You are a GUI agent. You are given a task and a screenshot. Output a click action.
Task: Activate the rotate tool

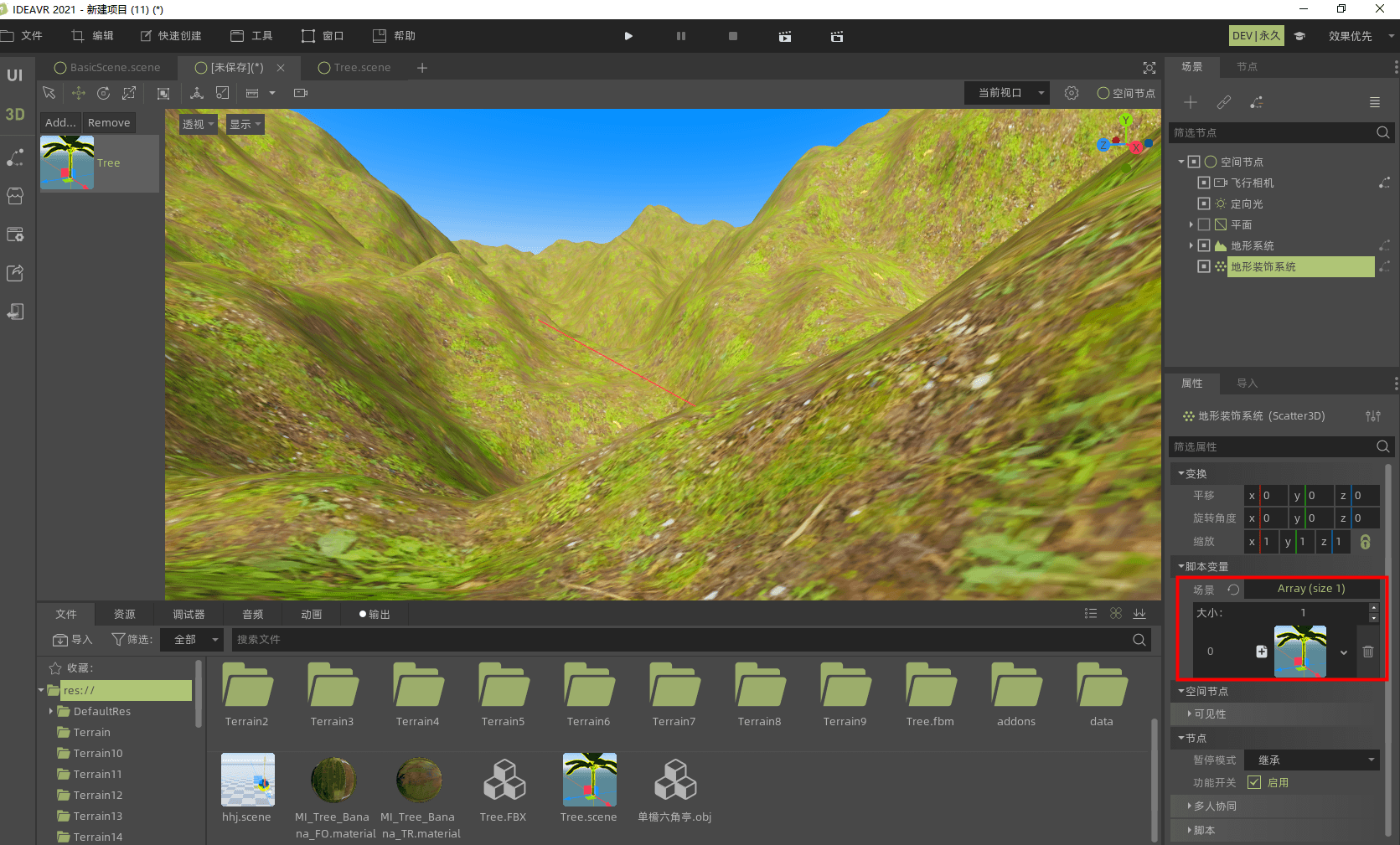tap(103, 93)
